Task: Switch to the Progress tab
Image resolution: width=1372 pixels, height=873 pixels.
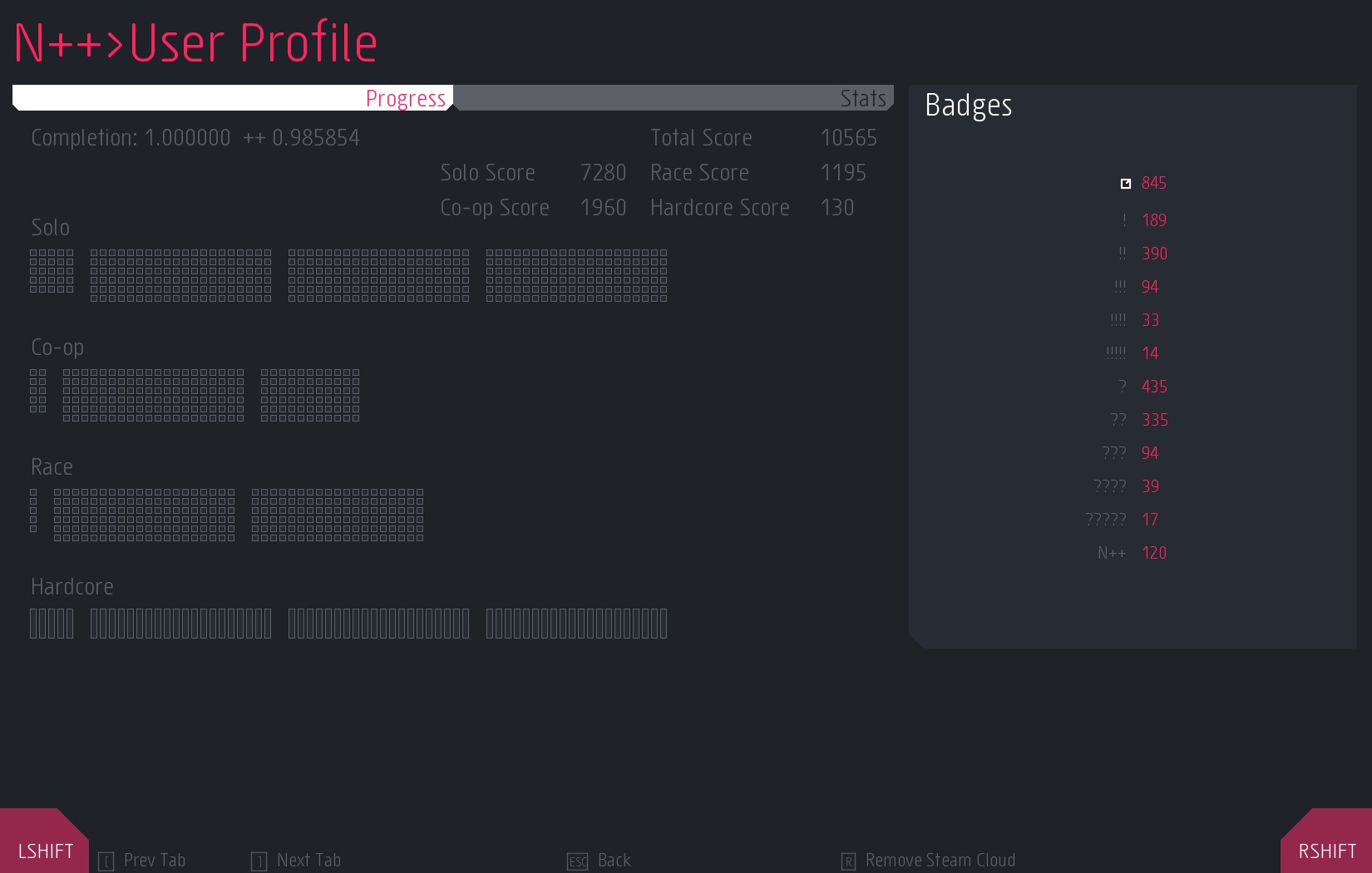Action: click(233, 98)
